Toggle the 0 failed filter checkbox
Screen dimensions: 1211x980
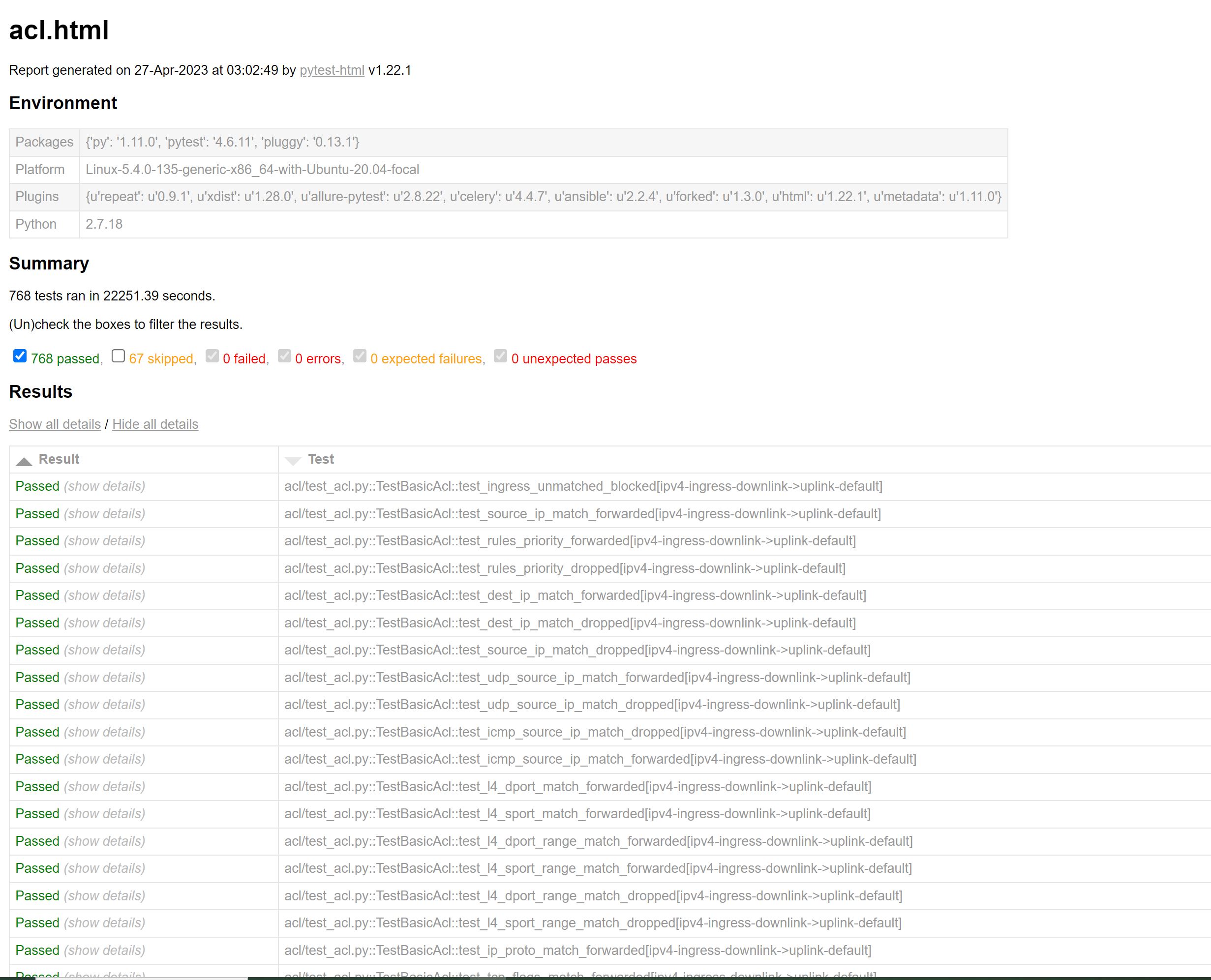pyautogui.click(x=212, y=356)
